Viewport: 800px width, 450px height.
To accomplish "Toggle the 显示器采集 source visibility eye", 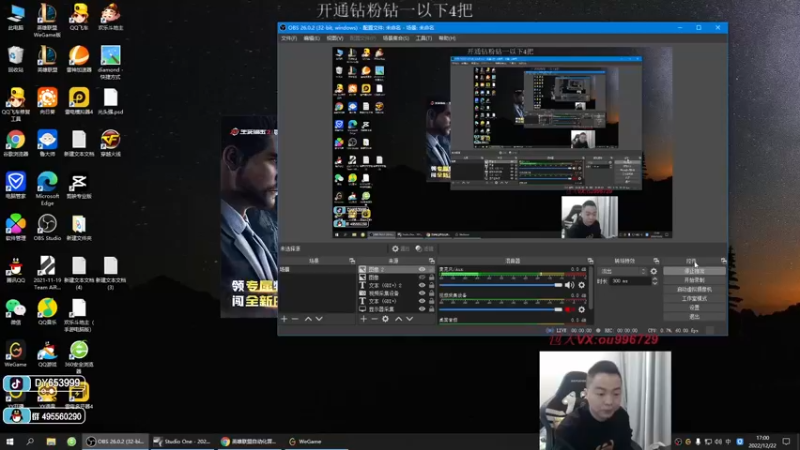I will [x=422, y=309].
